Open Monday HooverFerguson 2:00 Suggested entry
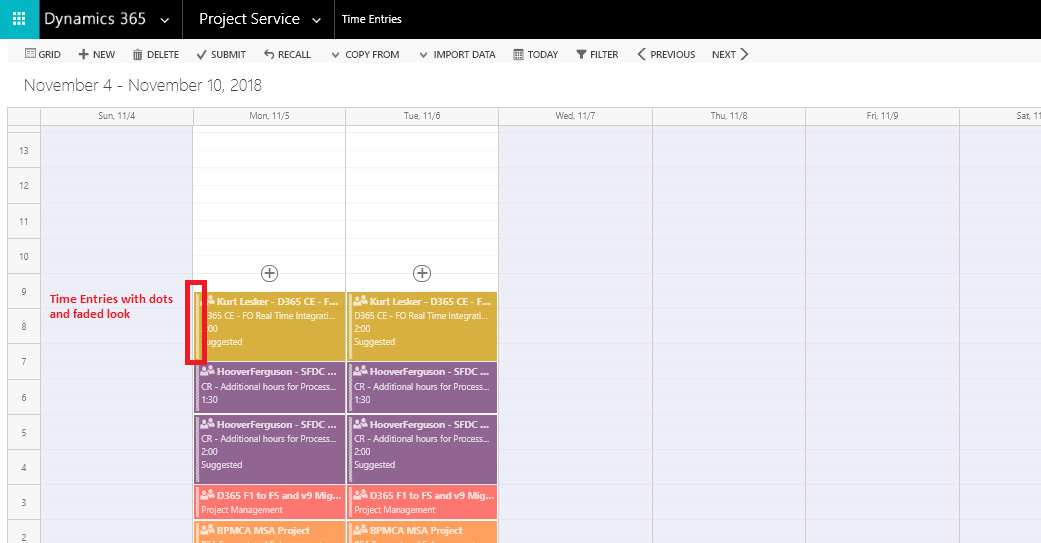Image resolution: width=1041 pixels, height=543 pixels. point(270,449)
